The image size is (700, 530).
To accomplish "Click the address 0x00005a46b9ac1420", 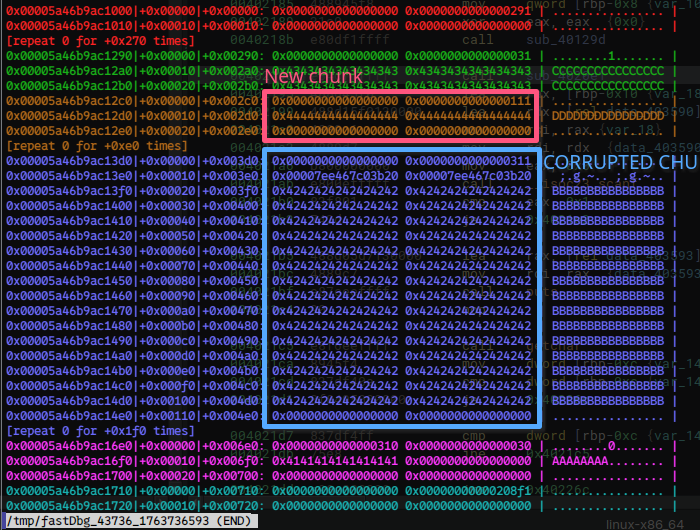I will 69,236.
